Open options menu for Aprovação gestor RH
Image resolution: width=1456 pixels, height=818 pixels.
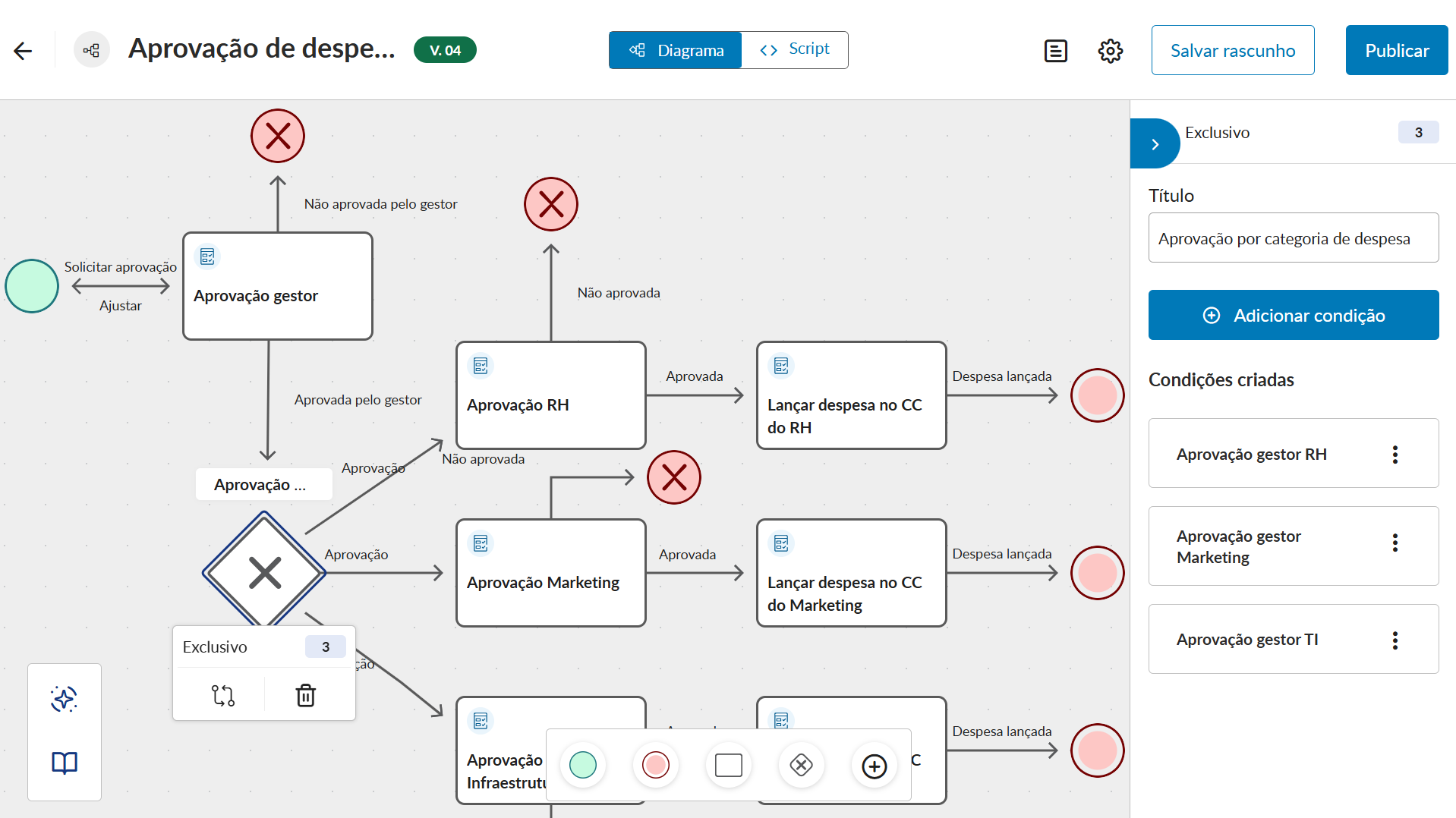point(1395,455)
